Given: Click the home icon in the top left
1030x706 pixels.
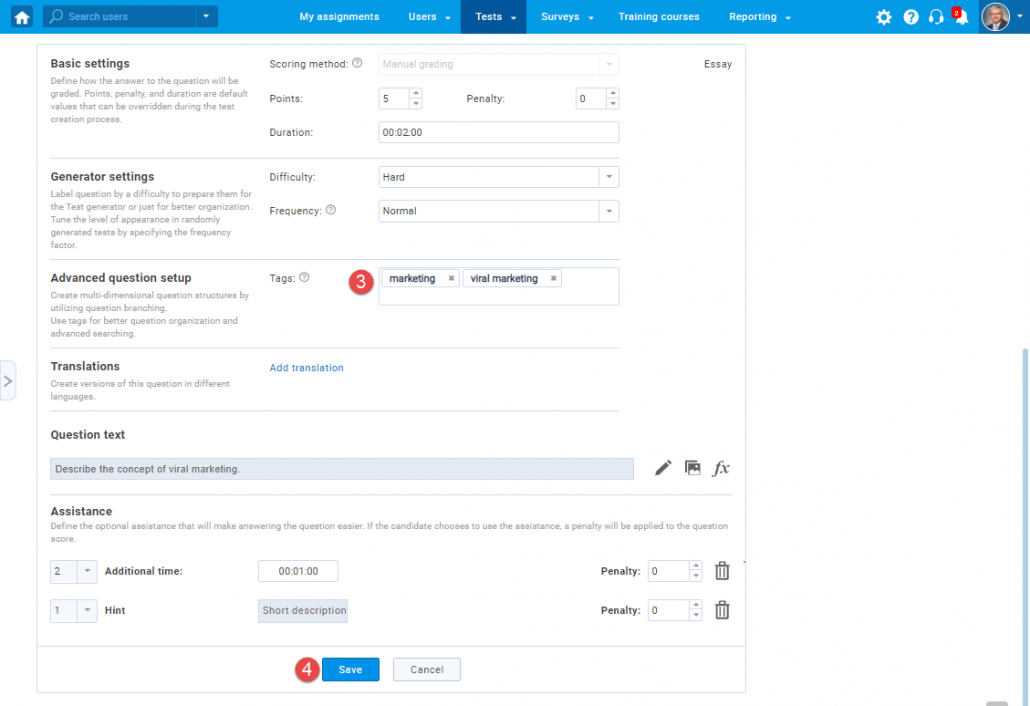Looking at the screenshot, I should (21, 17).
